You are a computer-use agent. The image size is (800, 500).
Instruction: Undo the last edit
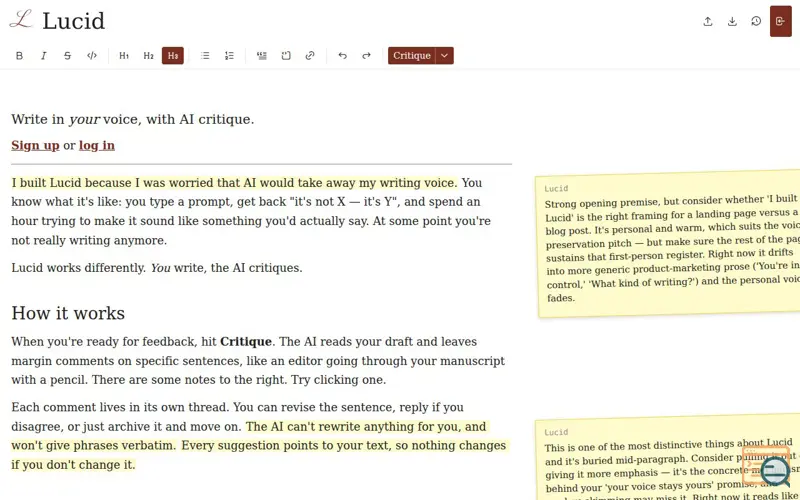(342, 56)
